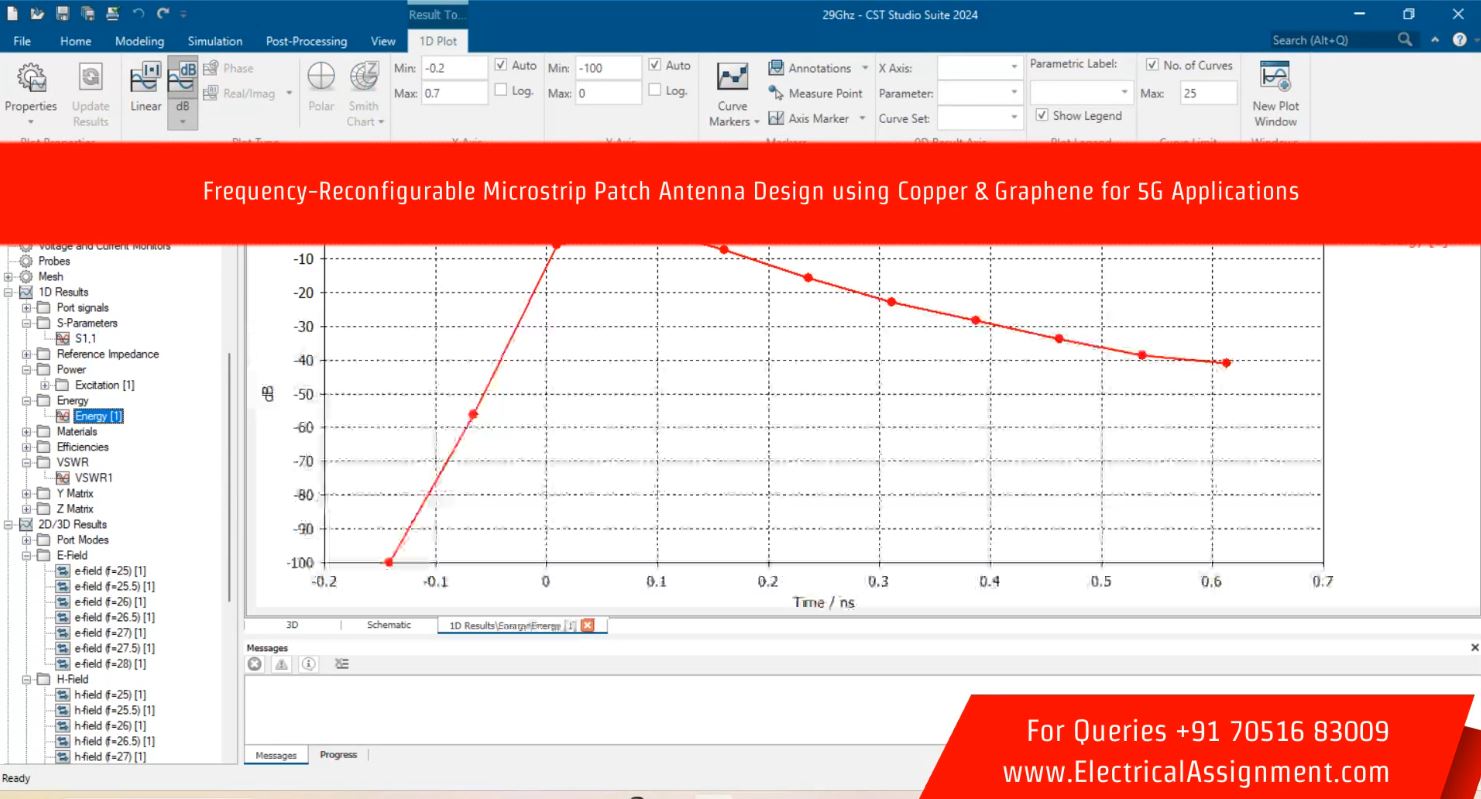Toggle the X Axis Auto checkbox
The width and height of the screenshot is (1481, 799).
502,66
